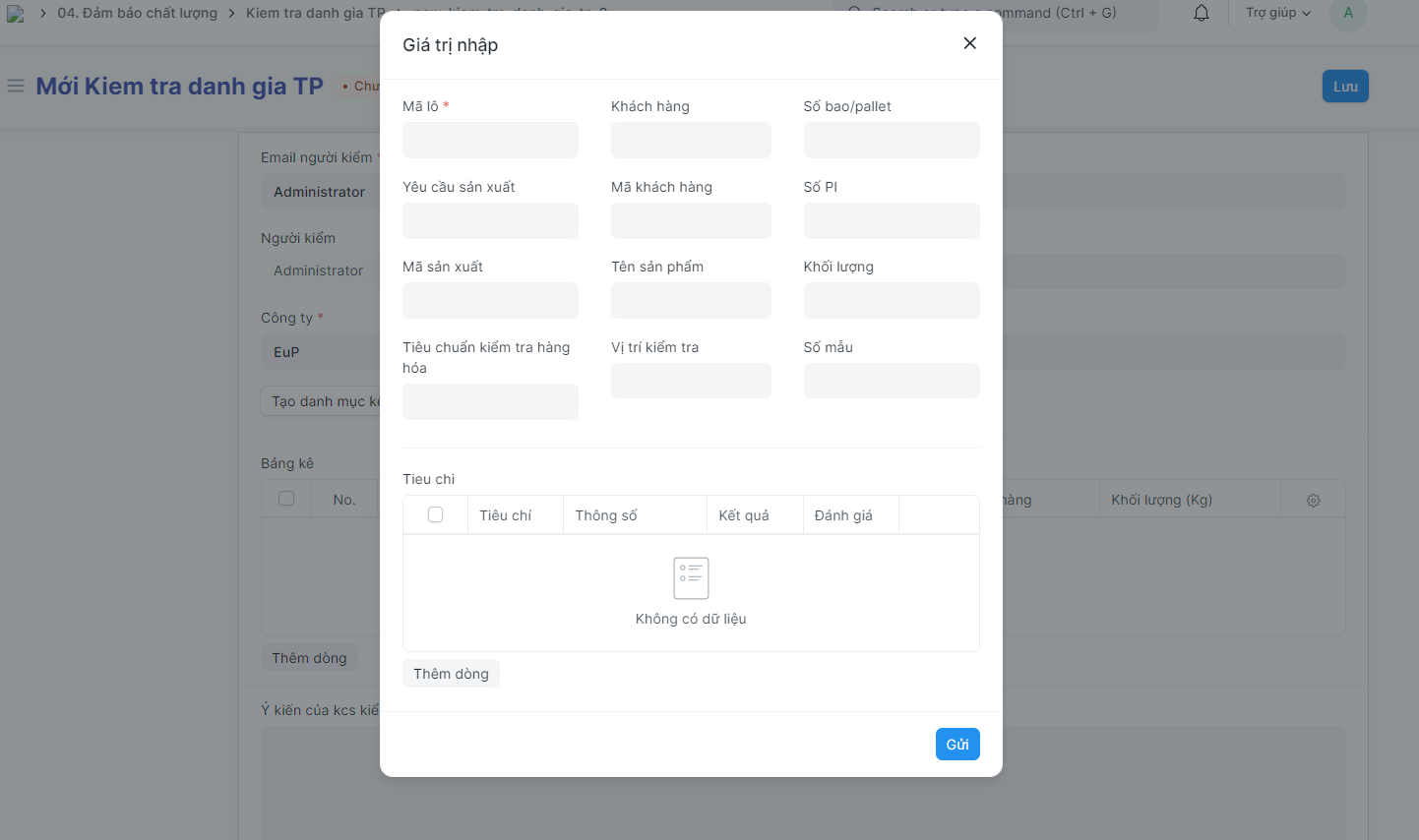The width and height of the screenshot is (1419, 840).
Task: Select all rows in Tieu chi table
Action: (436, 515)
